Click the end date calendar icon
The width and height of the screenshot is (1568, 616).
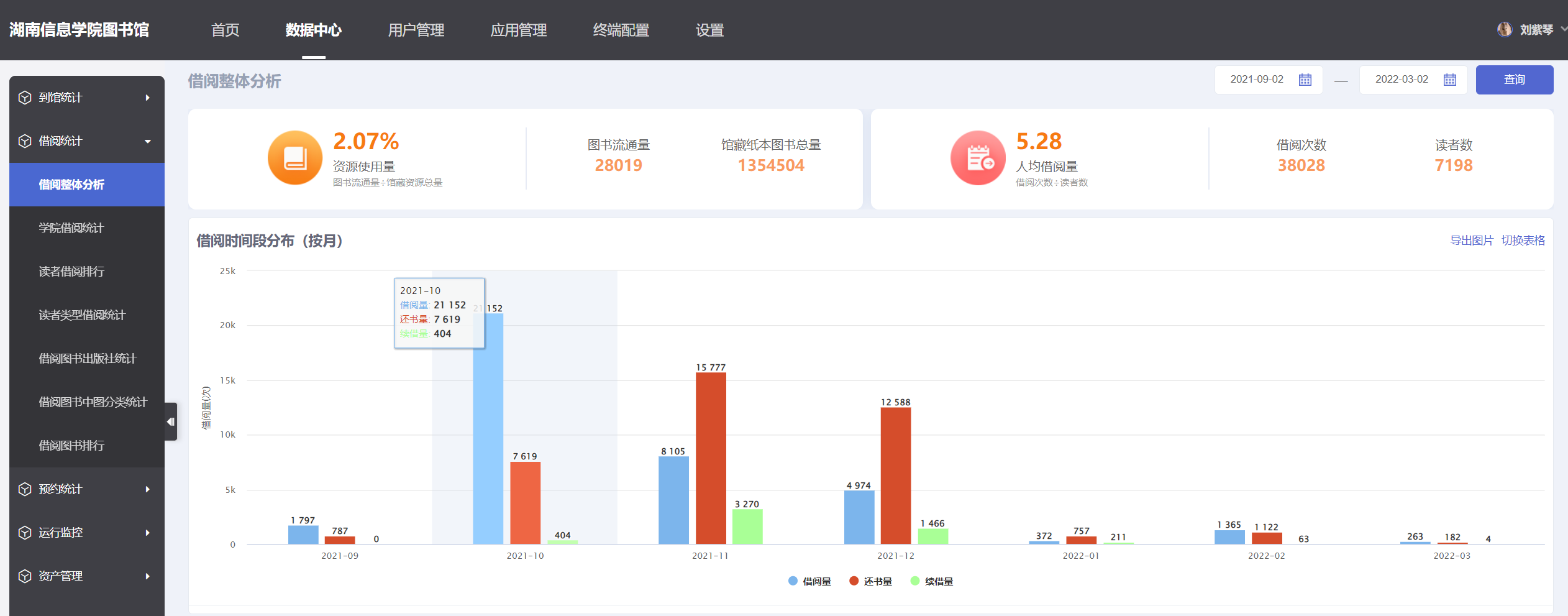pos(1449,80)
